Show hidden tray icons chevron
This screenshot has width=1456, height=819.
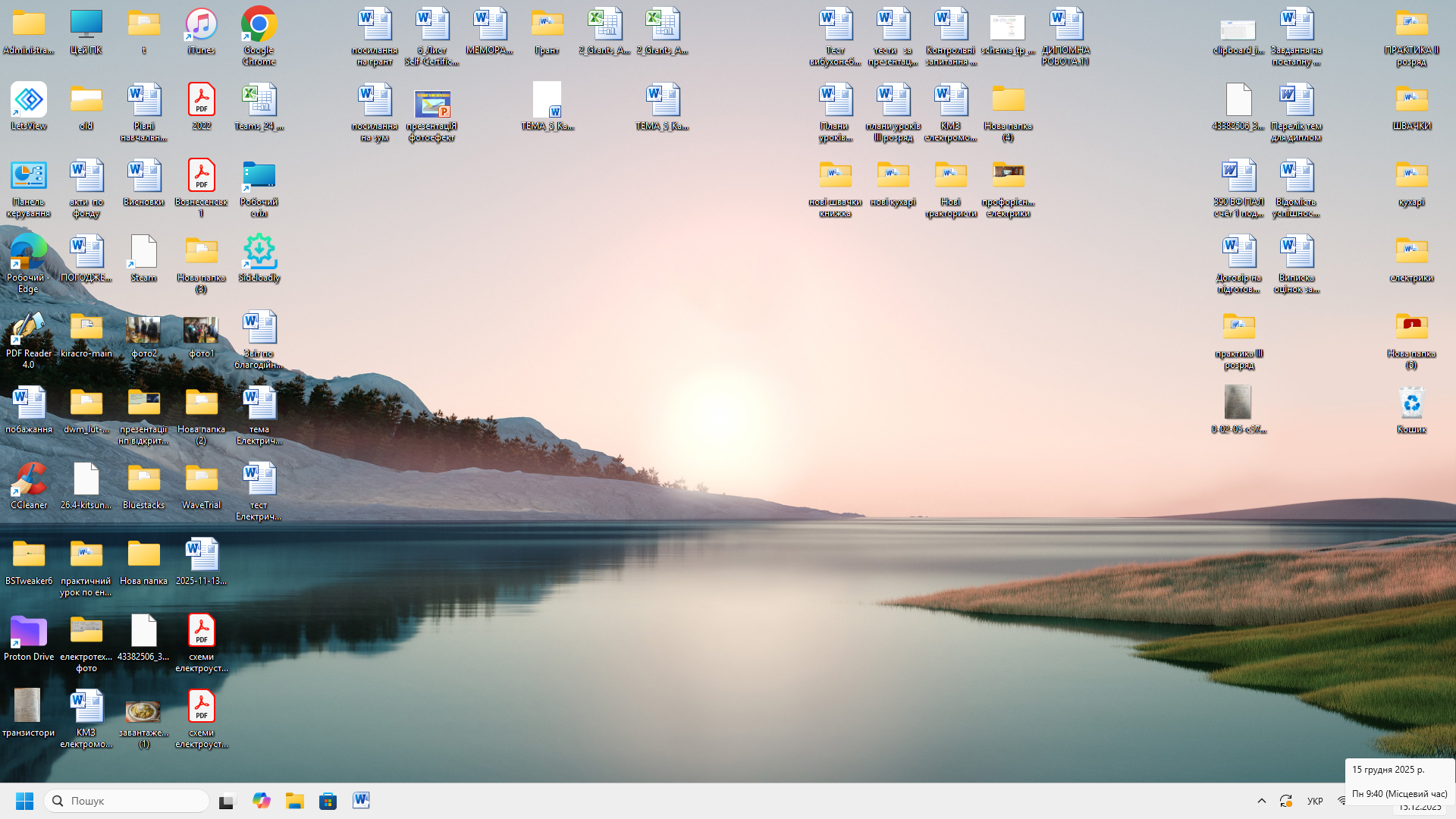(x=1261, y=801)
